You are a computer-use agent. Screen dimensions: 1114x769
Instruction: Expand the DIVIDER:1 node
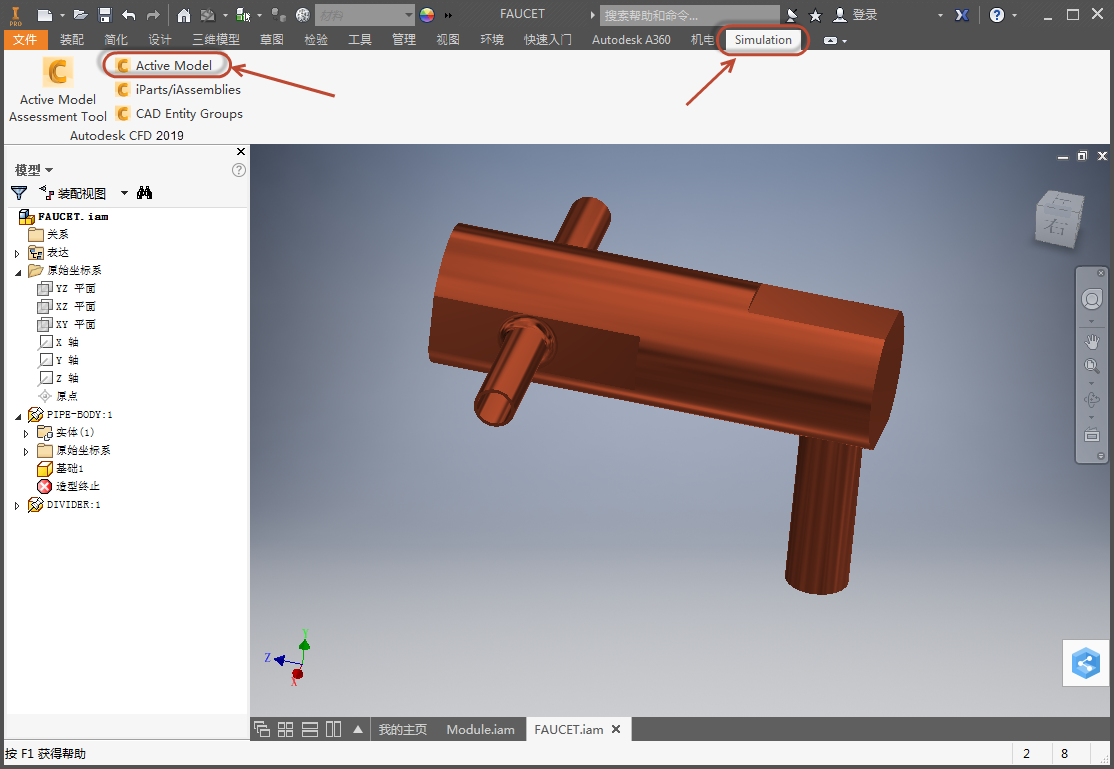(17, 505)
